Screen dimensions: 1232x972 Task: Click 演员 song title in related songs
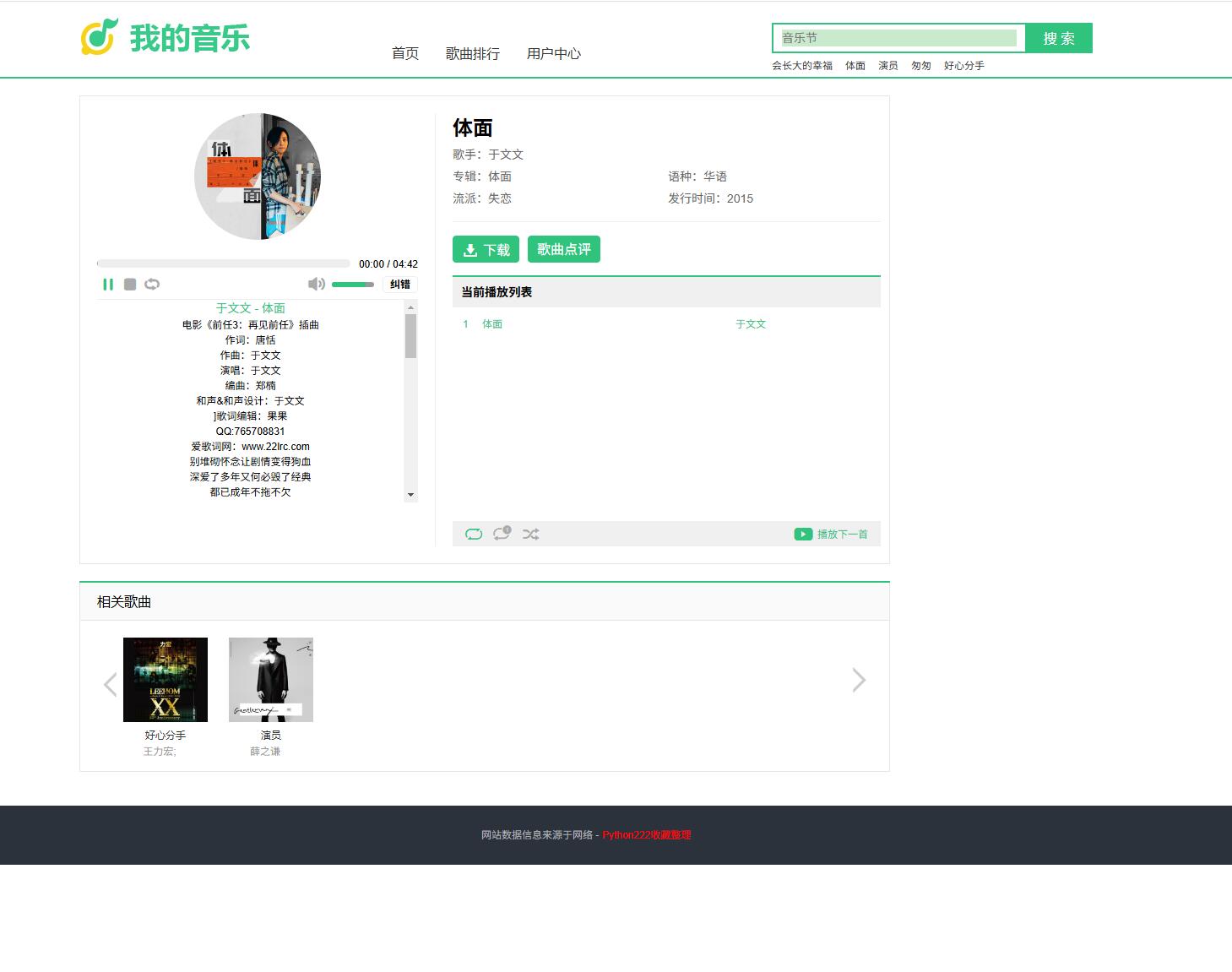click(x=271, y=736)
